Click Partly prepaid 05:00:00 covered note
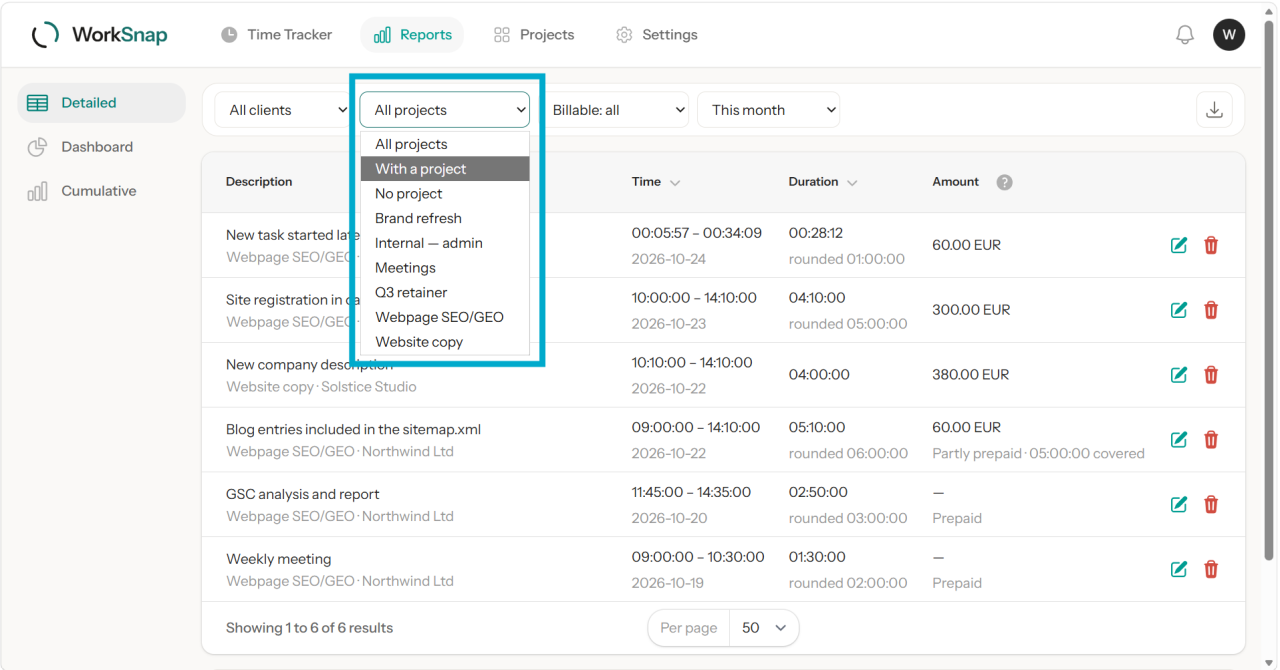The image size is (1280, 670). point(1039,454)
